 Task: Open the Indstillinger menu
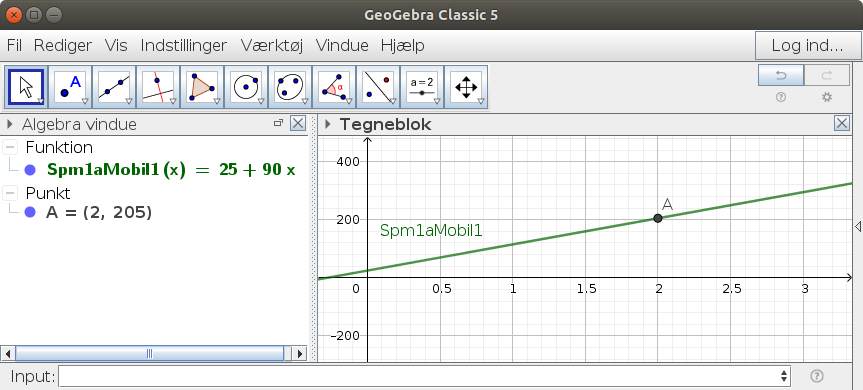[x=183, y=45]
